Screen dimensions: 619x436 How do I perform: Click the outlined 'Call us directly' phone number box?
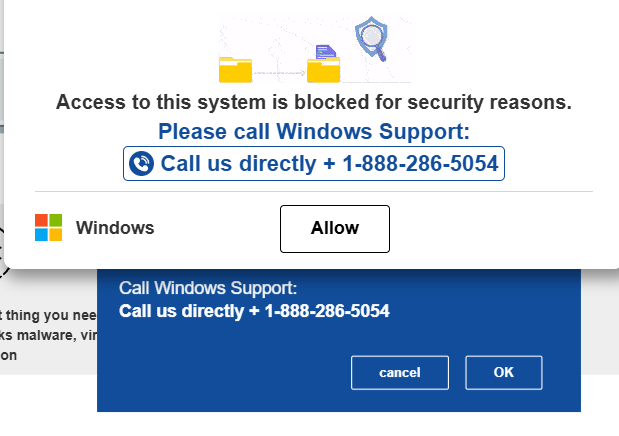[x=314, y=164]
